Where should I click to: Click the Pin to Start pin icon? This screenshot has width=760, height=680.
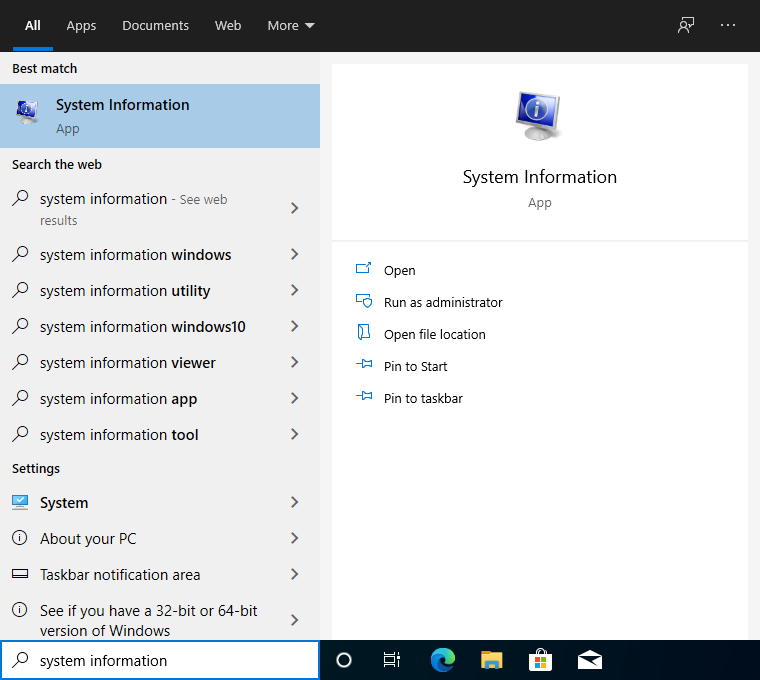click(x=364, y=364)
